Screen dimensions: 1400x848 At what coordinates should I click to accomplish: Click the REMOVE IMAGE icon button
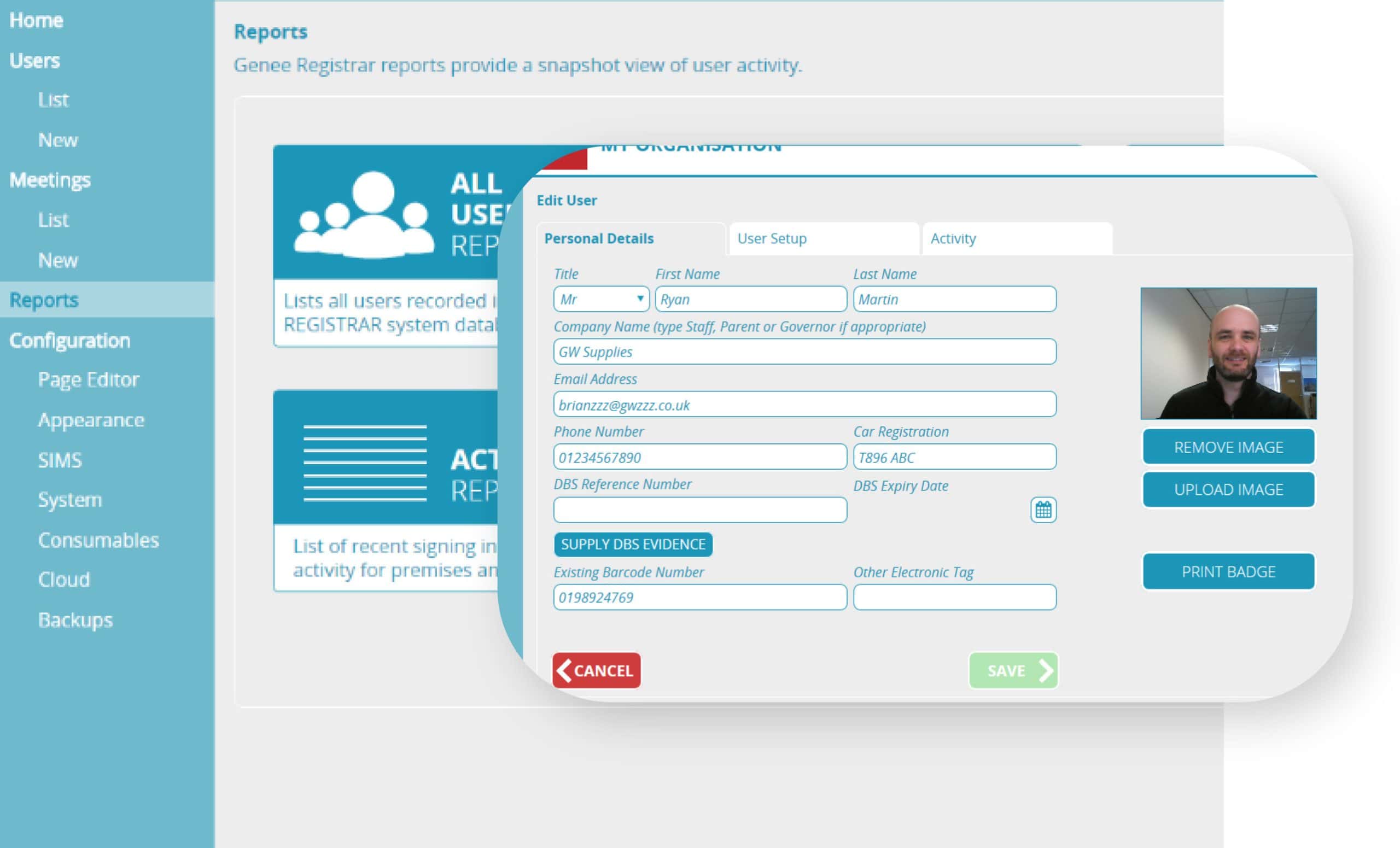coord(1228,446)
